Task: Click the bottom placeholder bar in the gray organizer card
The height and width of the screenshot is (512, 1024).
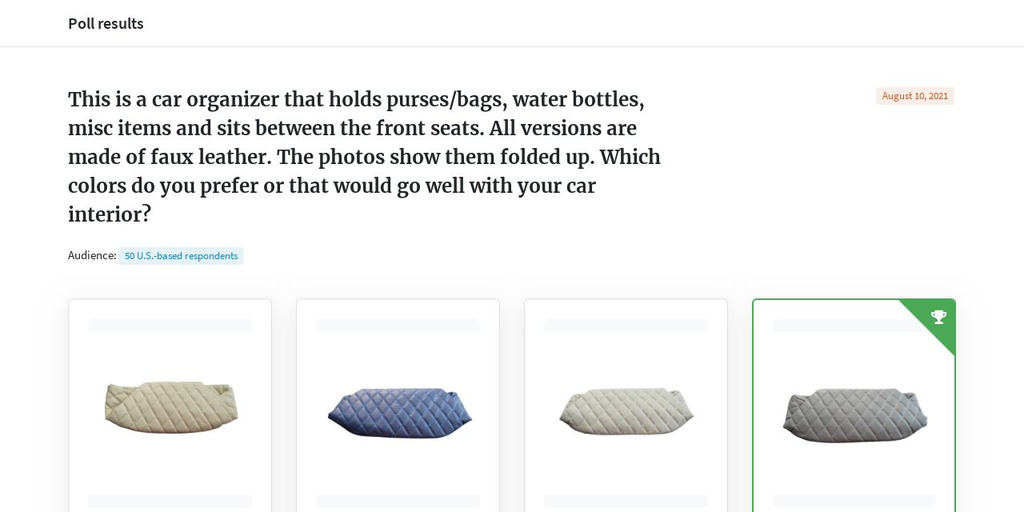Action: pyautogui.click(x=854, y=502)
